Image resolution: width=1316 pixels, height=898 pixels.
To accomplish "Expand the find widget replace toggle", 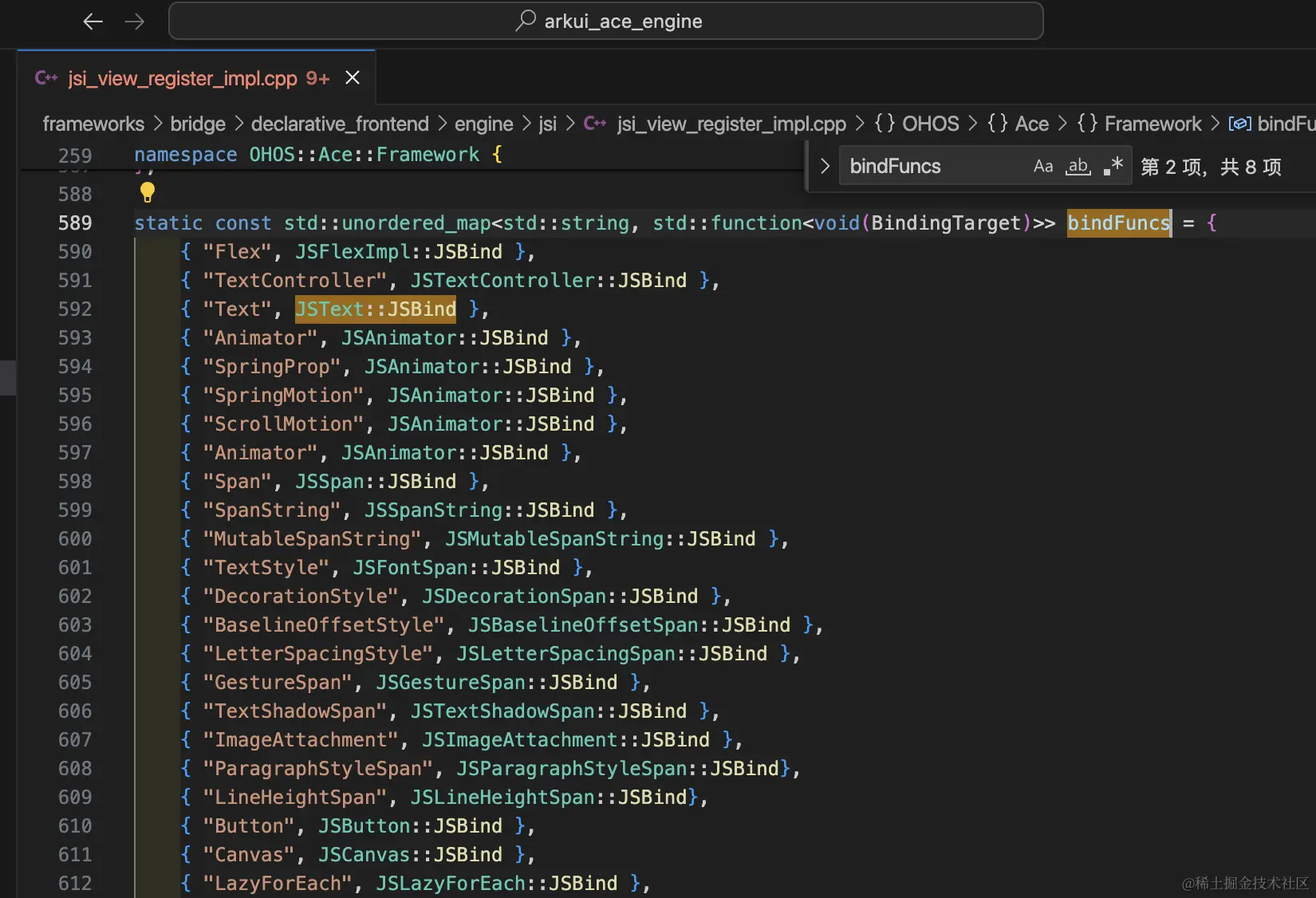I will (825, 166).
